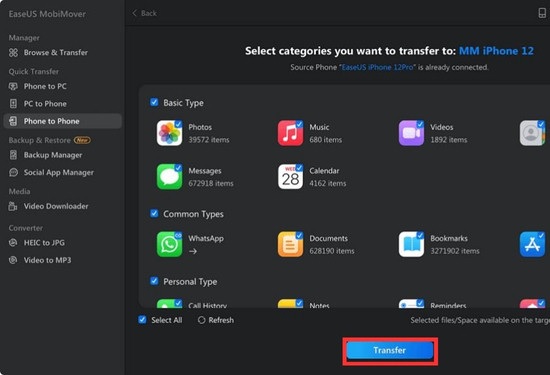Uncheck the Videos category checkmark
This screenshot has width=550, height=375.
tap(420, 124)
